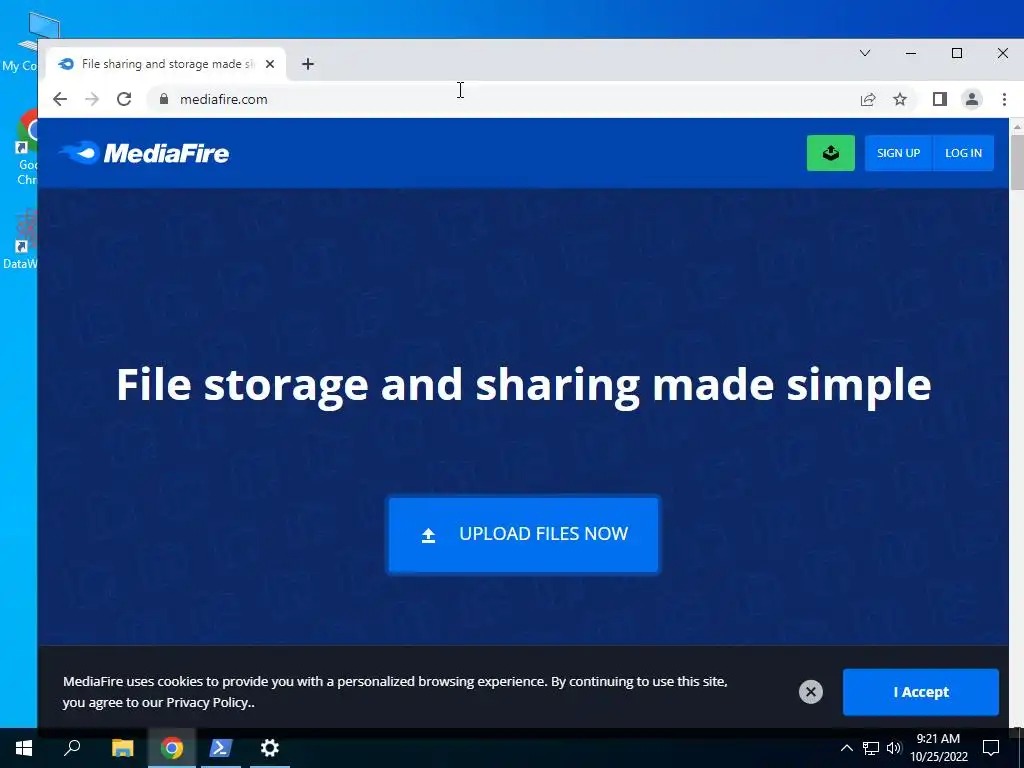The height and width of the screenshot is (768, 1024).
Task: Open Chrome side panel
Action: click(x=940, y=99)
